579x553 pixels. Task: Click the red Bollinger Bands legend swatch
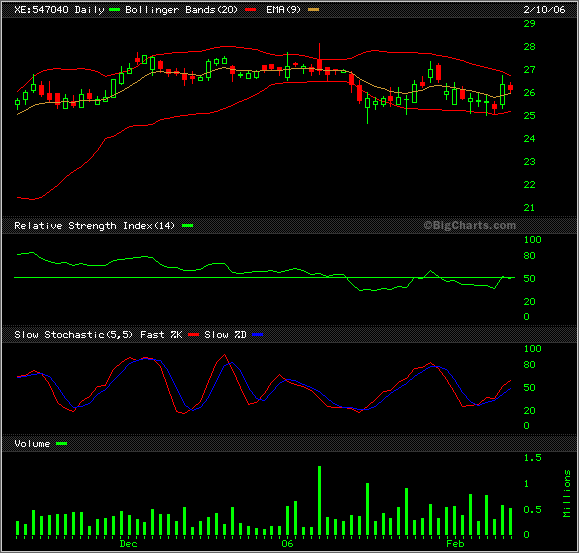click(x=251, y=10)
